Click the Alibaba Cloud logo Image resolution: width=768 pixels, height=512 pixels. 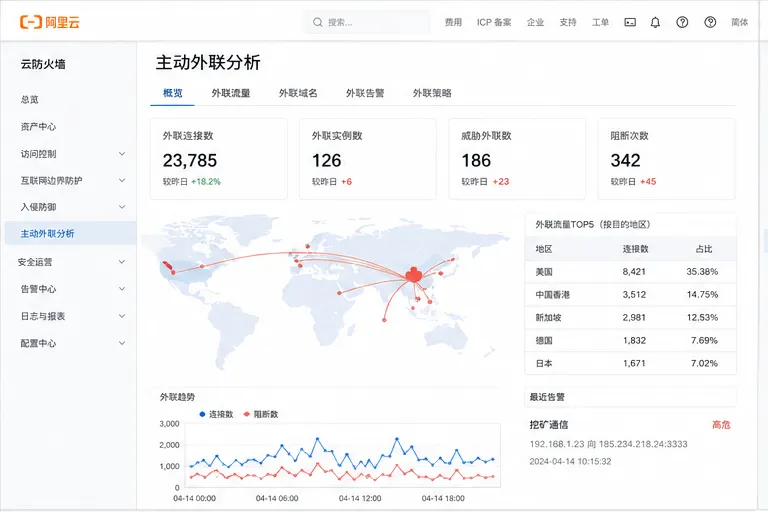tap(49, 22)
